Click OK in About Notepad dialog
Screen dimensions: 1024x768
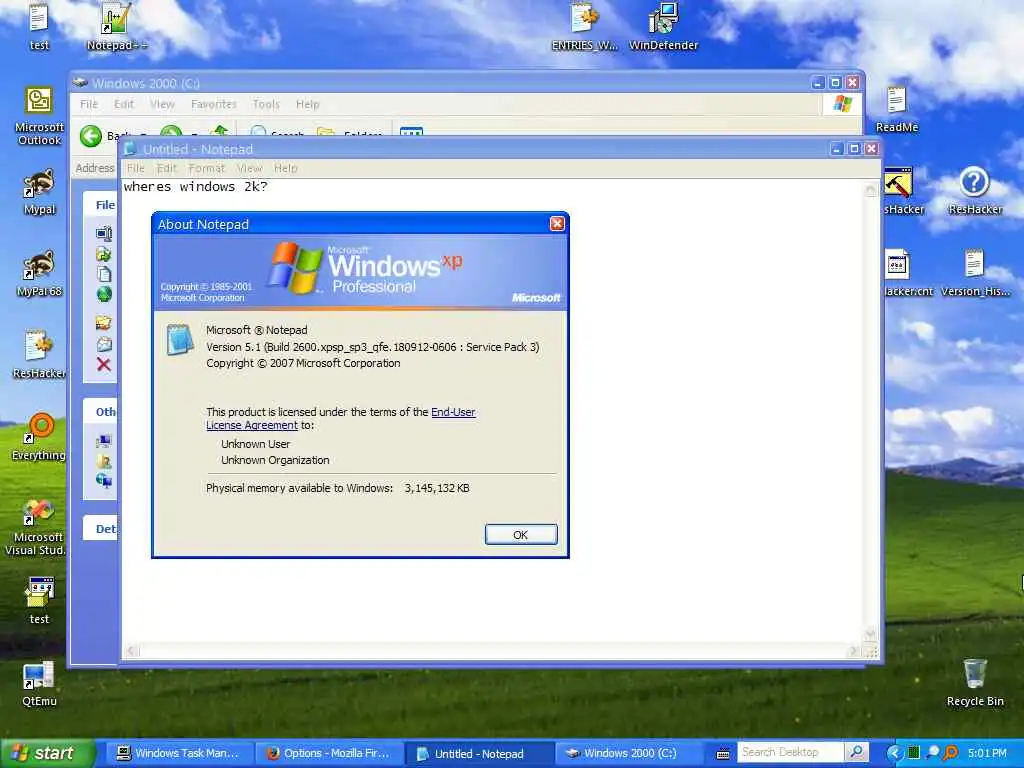[521, 534]
